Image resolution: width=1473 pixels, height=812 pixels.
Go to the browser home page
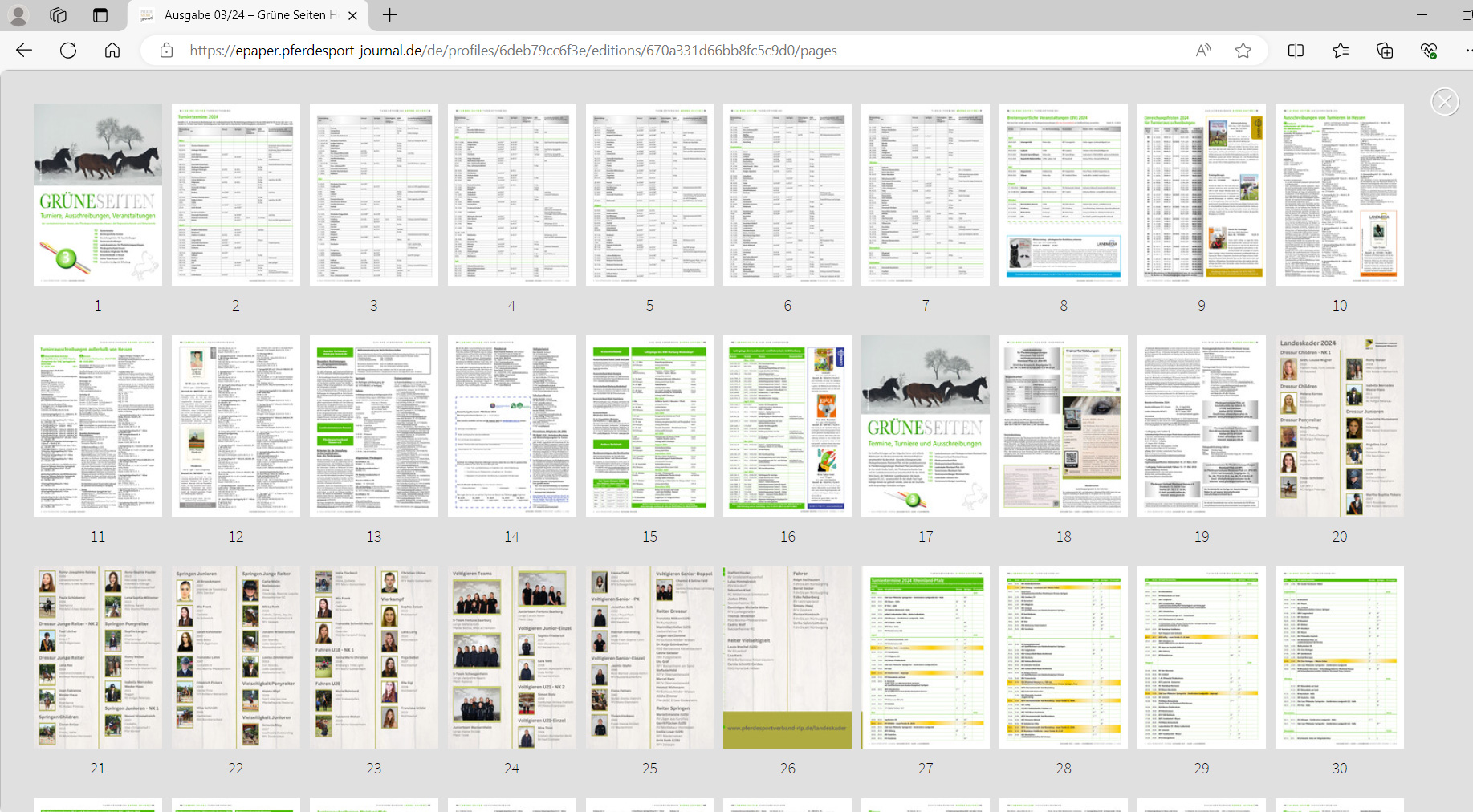click(112, 50)
